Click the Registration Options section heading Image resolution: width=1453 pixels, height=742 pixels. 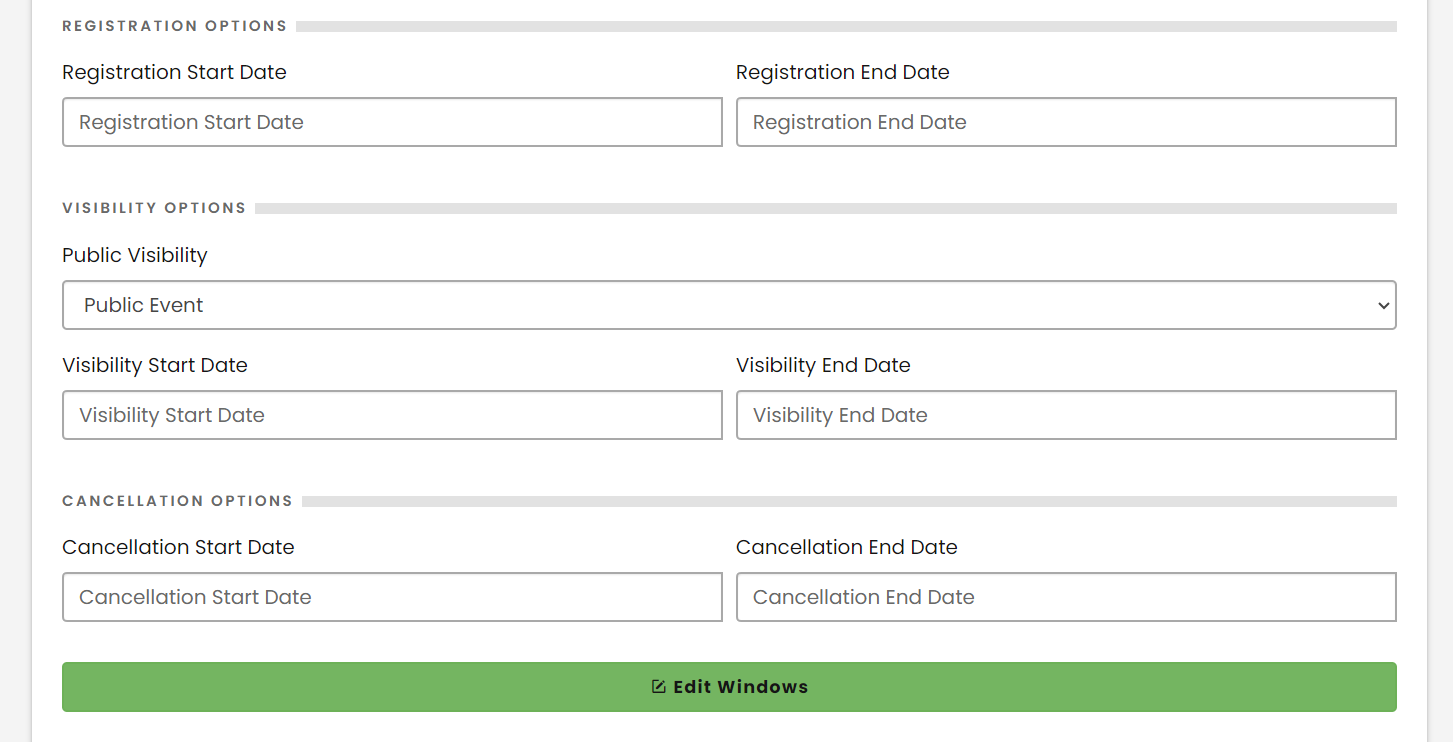click(174, 26)
